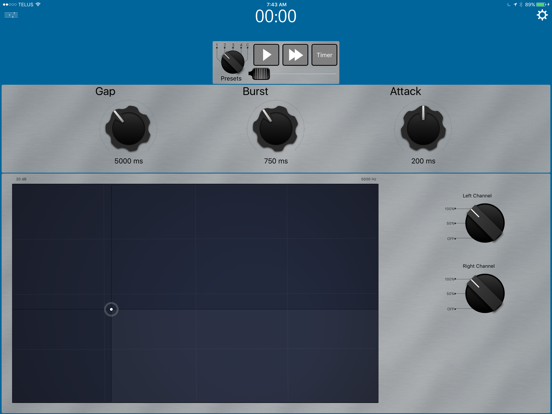Viewport: 552px width, 414px height.
Task: Click the 20 dB axis label
Action: pyautogui.click(x=21, y=179)
